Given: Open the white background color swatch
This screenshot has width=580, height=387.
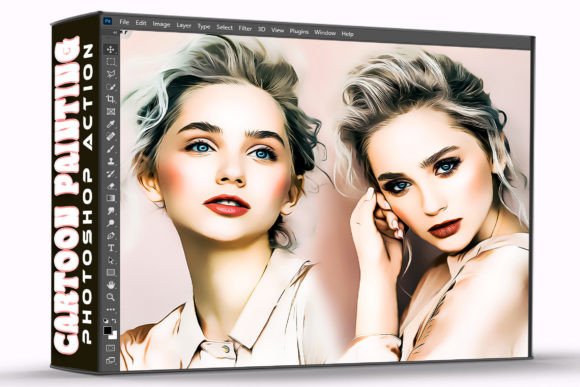Looking at the screenshot, I should tap(113, 335).
